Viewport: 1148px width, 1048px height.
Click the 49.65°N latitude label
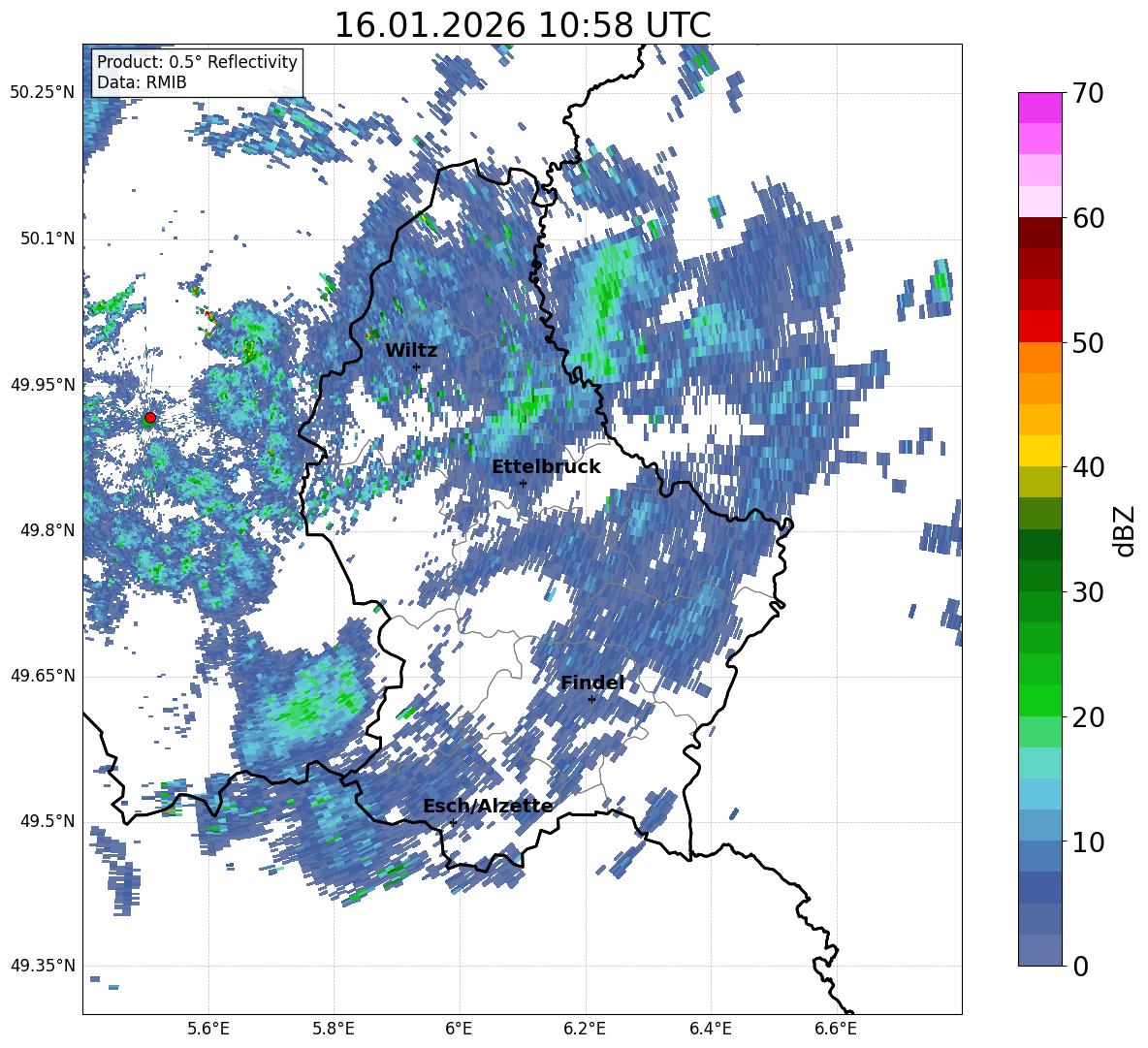[x=43, y=676]
